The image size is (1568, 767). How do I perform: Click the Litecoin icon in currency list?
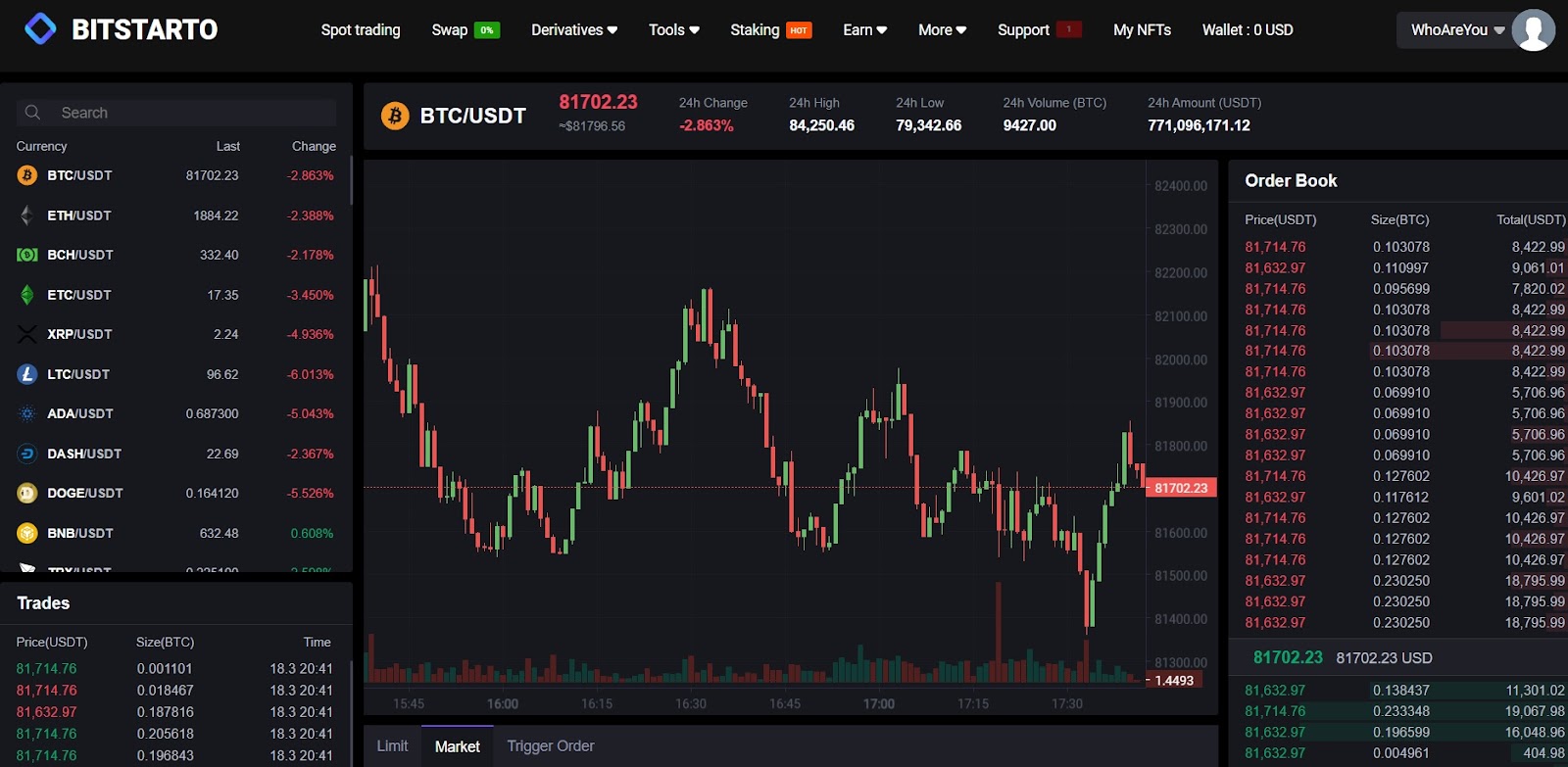27,374
